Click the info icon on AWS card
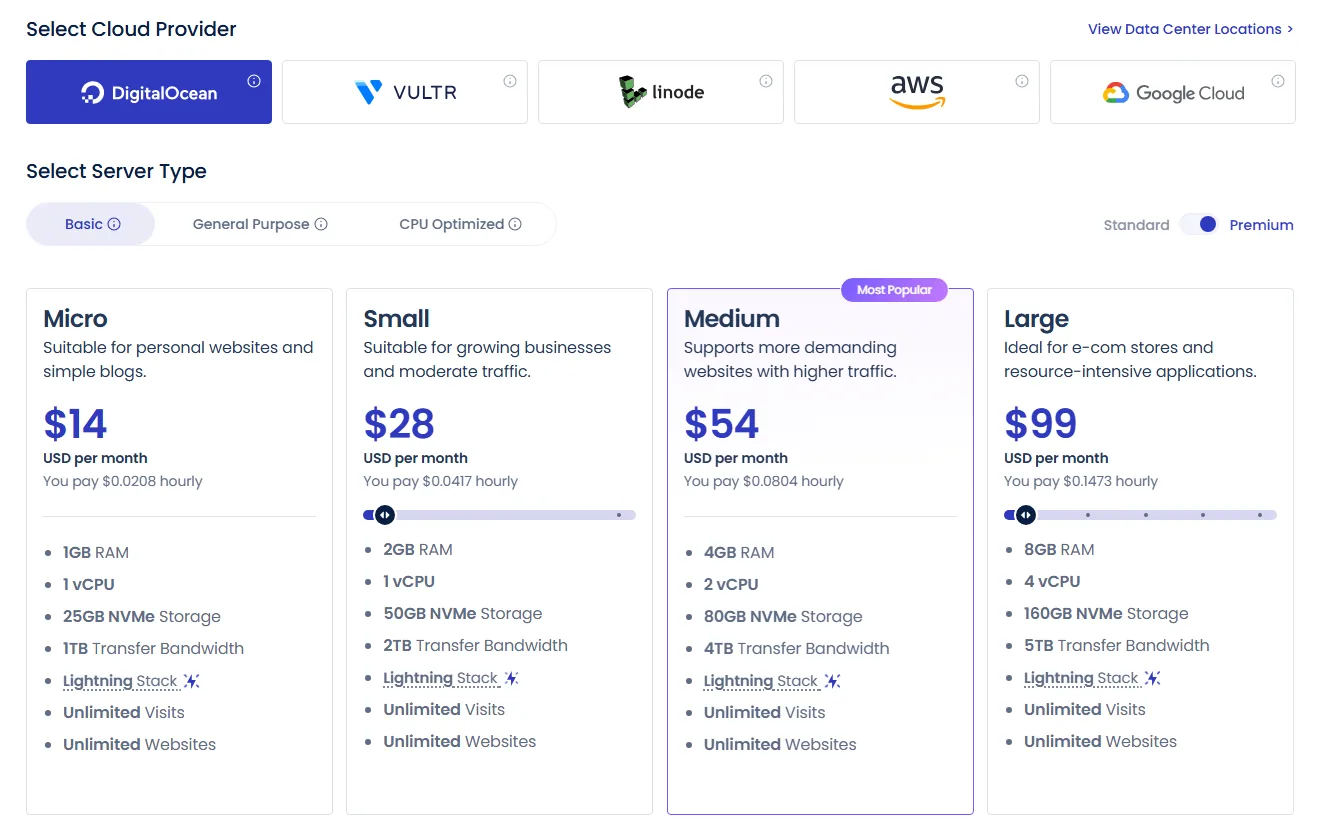The height and width of the screenshot is (830, 1320). [x=1022, y=81]
